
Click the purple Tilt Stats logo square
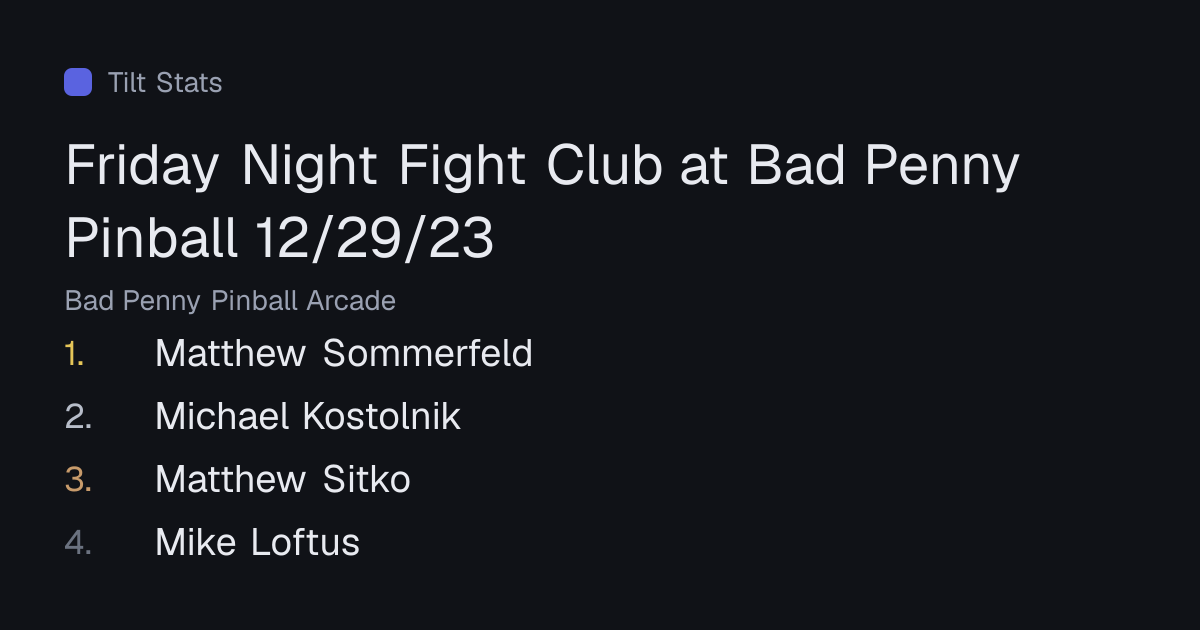[x=78, y=82]
